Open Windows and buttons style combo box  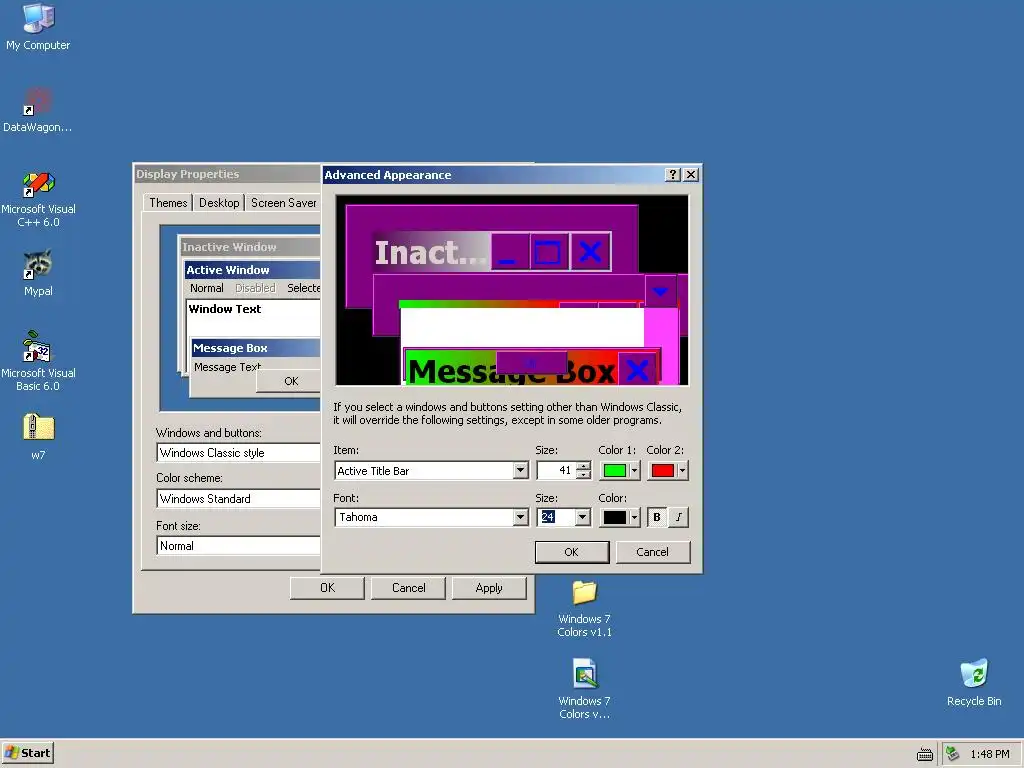[238, 453]
